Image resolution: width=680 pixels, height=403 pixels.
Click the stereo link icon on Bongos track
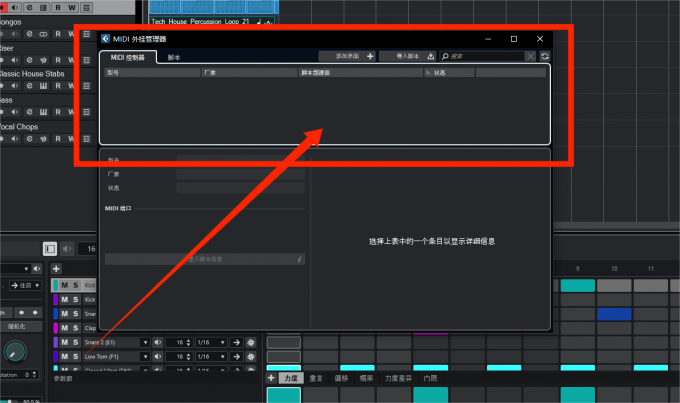43,34
